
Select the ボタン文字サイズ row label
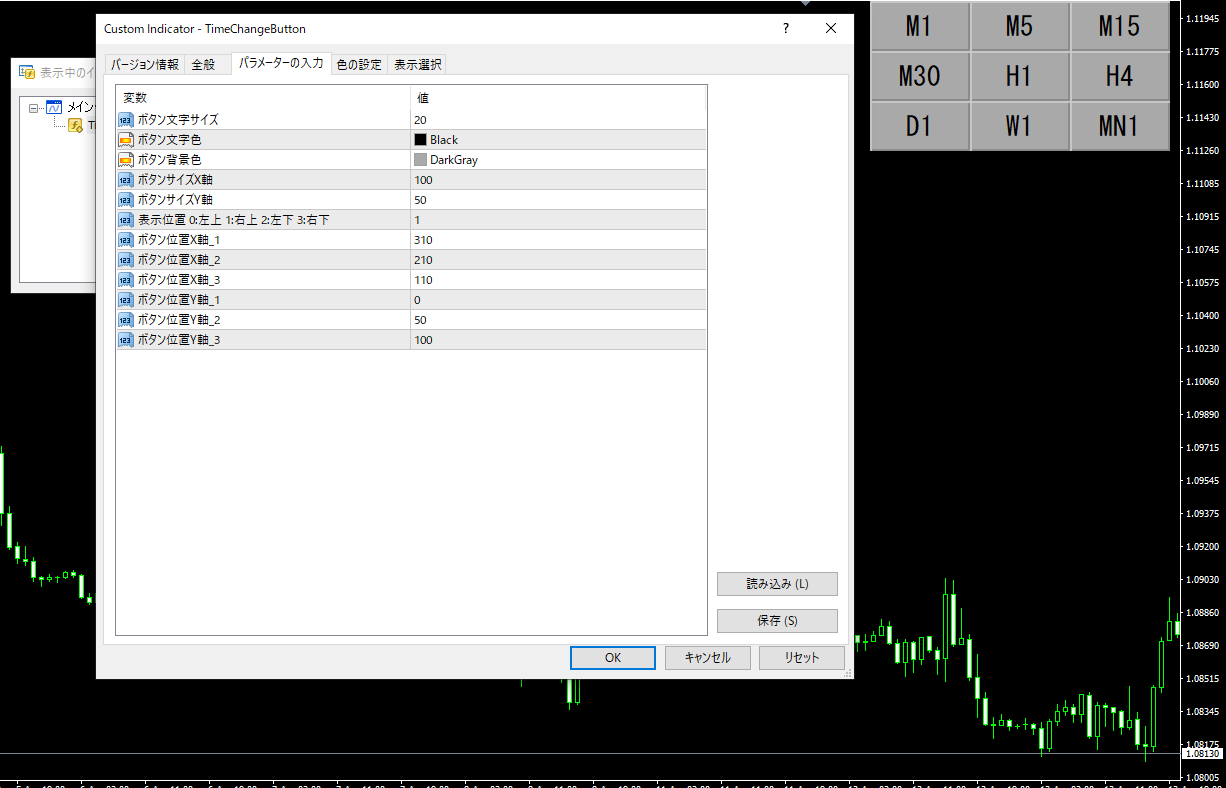pyautogui.click(x=178, y=120)
